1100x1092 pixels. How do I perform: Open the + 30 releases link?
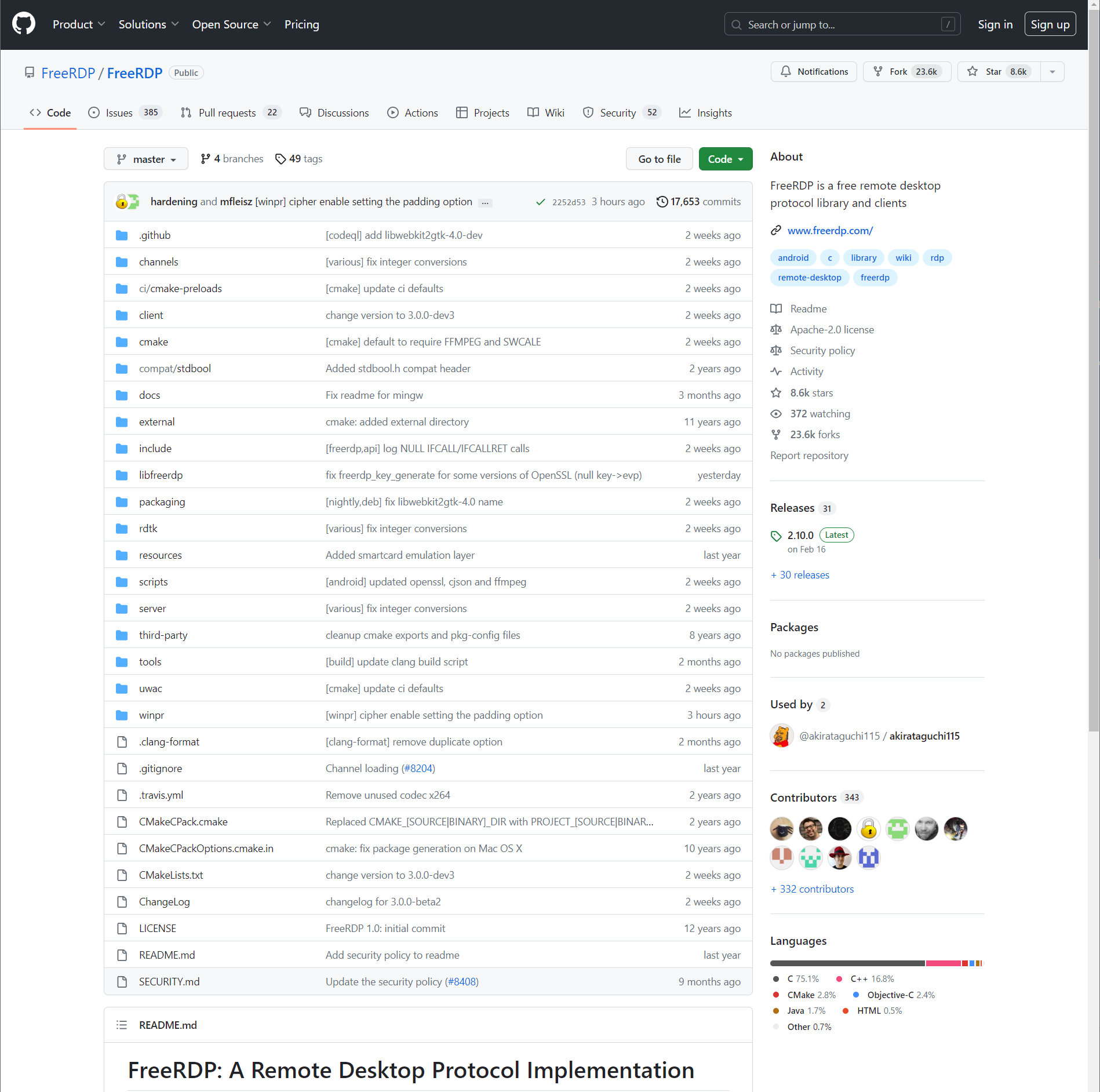coord(800,575)
